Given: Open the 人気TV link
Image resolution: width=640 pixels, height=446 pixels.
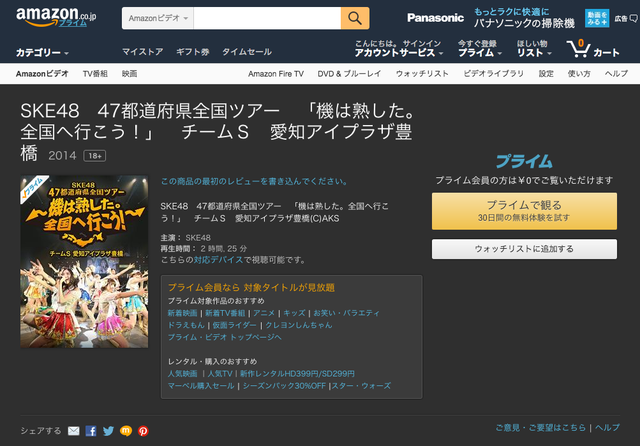Looking at the screenshot, I should [220, 374].
